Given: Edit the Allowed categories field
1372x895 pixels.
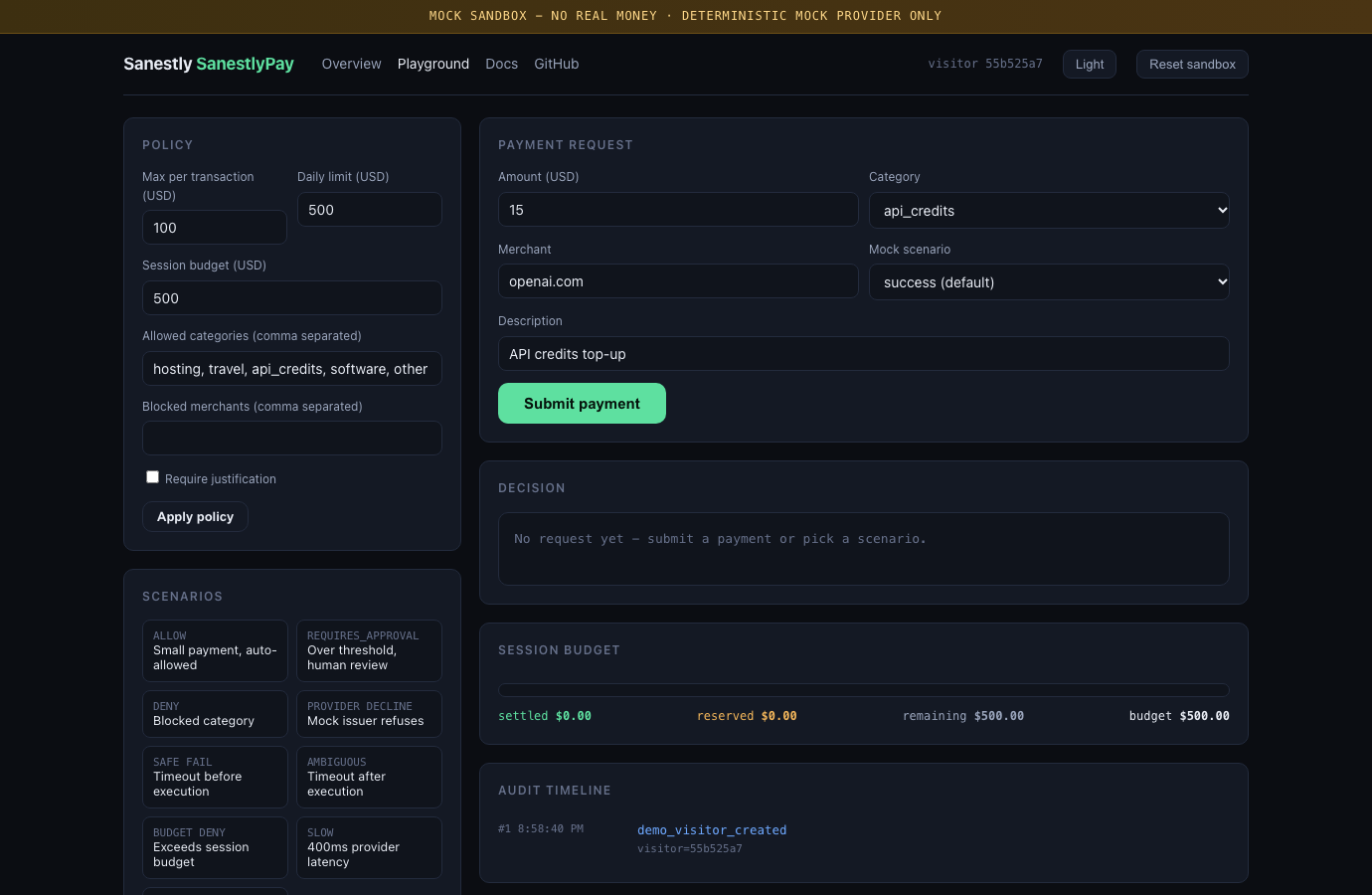Looking at the screenshot, I should point(292,369).
